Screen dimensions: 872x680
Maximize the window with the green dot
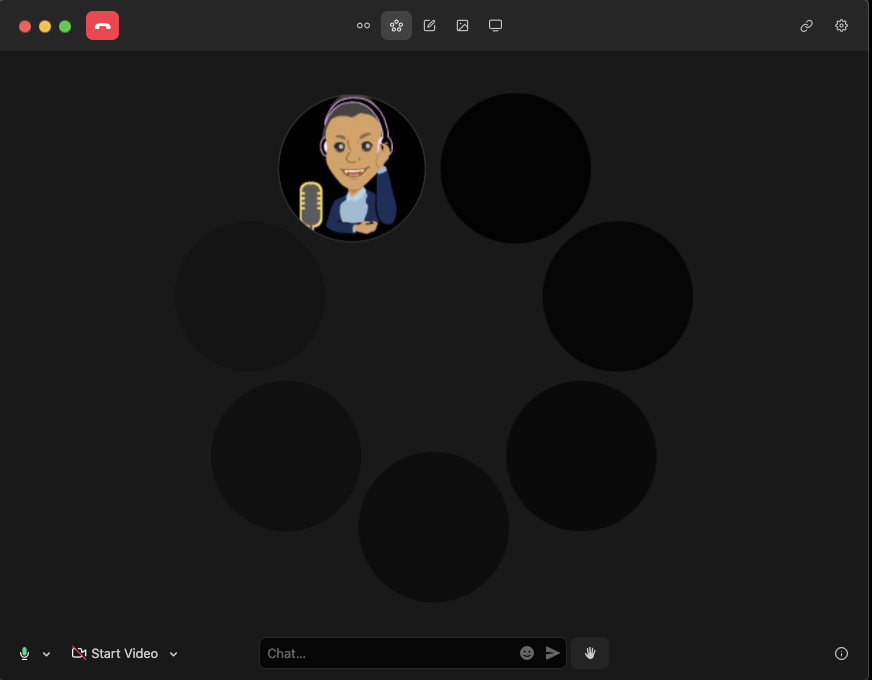point(65,26)
